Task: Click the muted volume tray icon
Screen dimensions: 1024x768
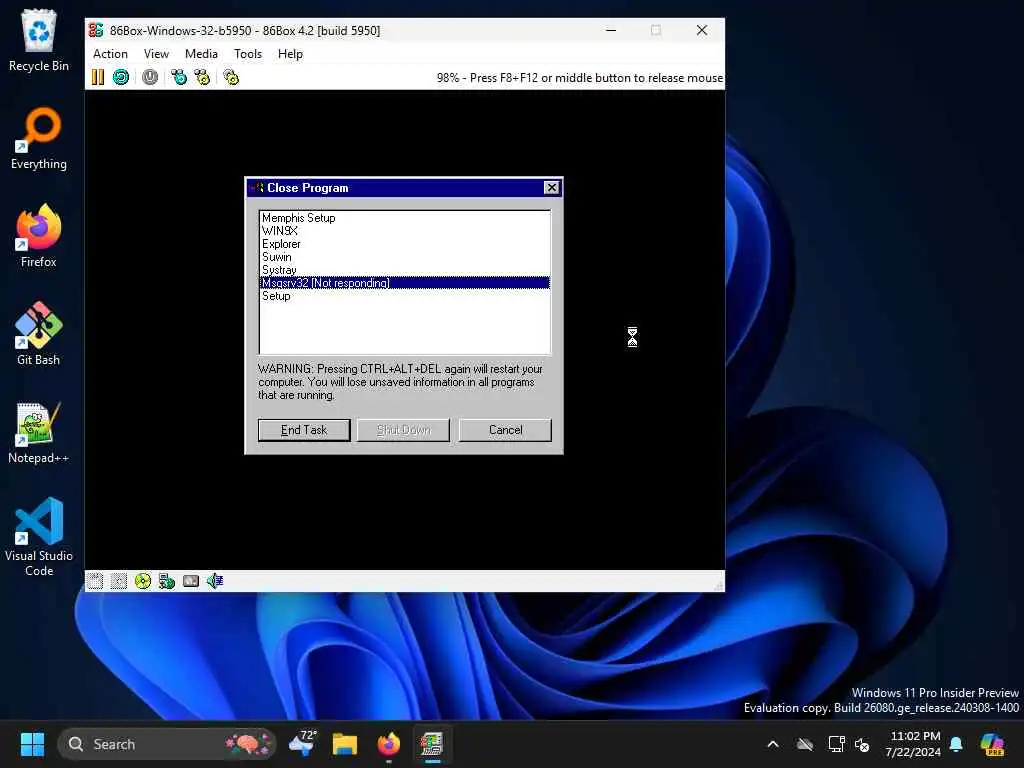Action: point(862,744)
